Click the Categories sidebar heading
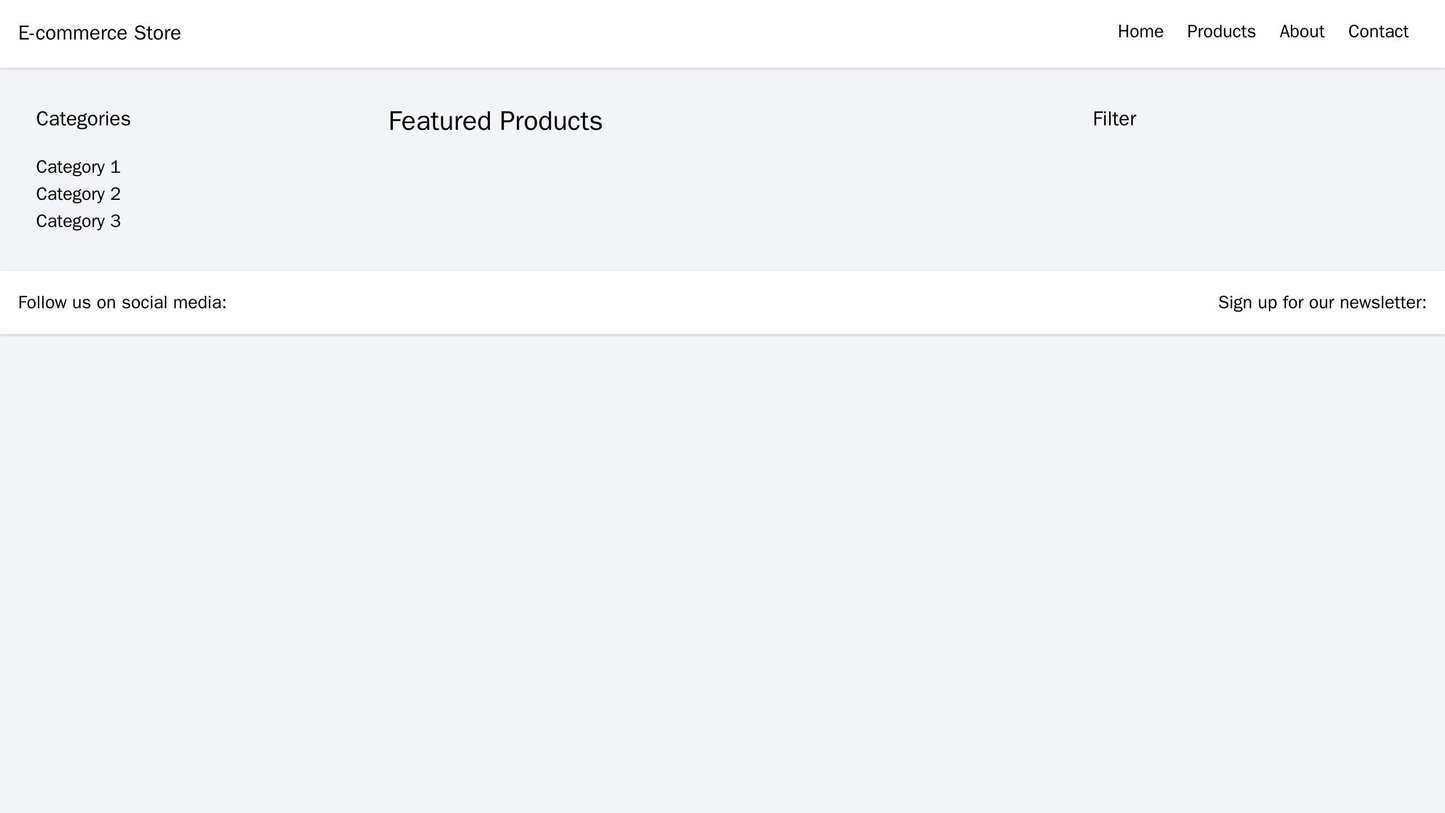The width and height of the screenshot is (1445, 813). coord(83,119)
